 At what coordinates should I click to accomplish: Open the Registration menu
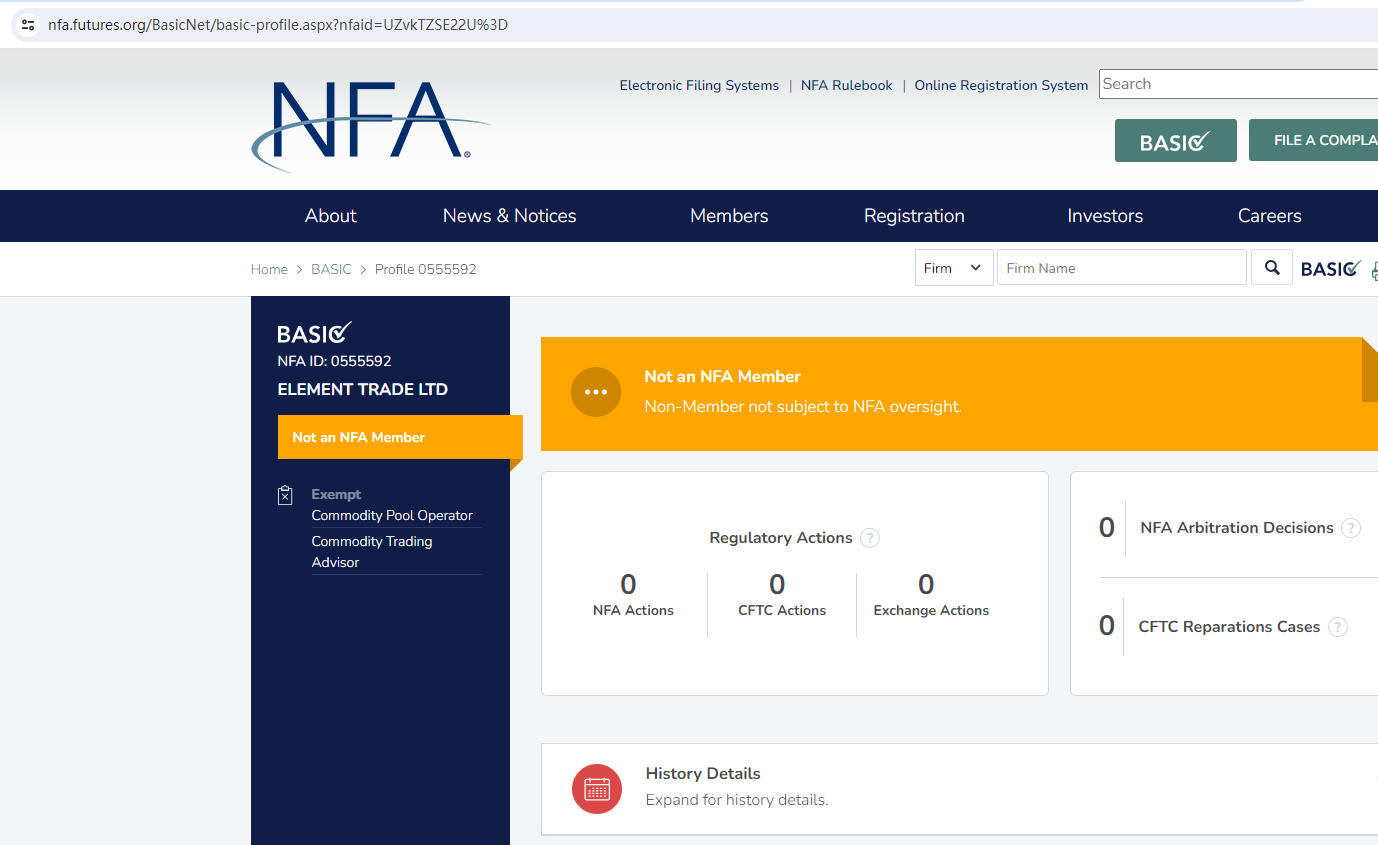tap(914, 216)
